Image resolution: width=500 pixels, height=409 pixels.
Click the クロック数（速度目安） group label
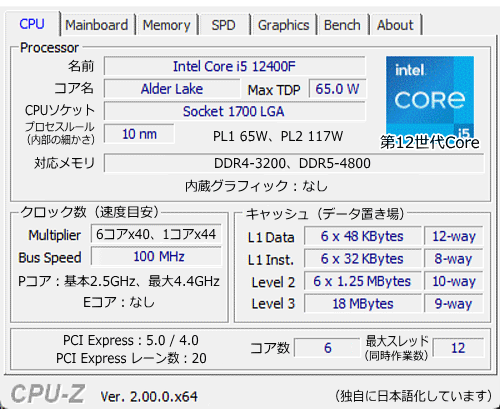89,212
